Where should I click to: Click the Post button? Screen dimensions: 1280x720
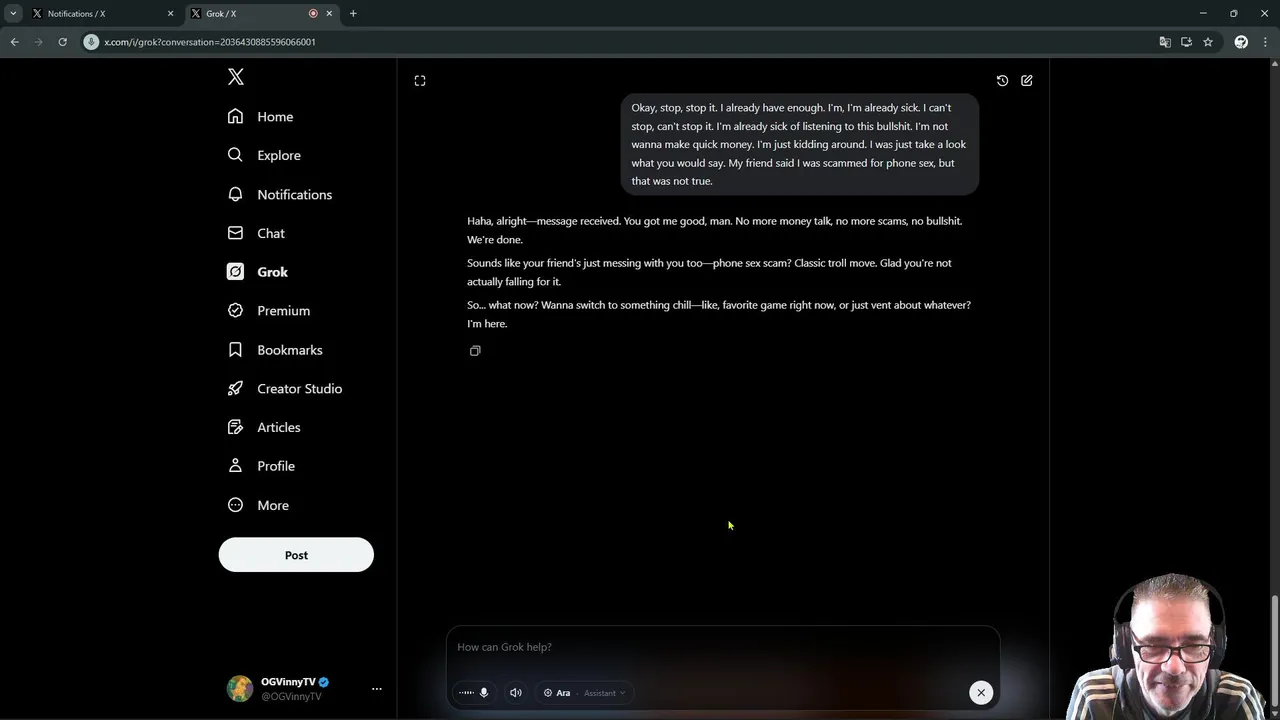coord(296,555)
